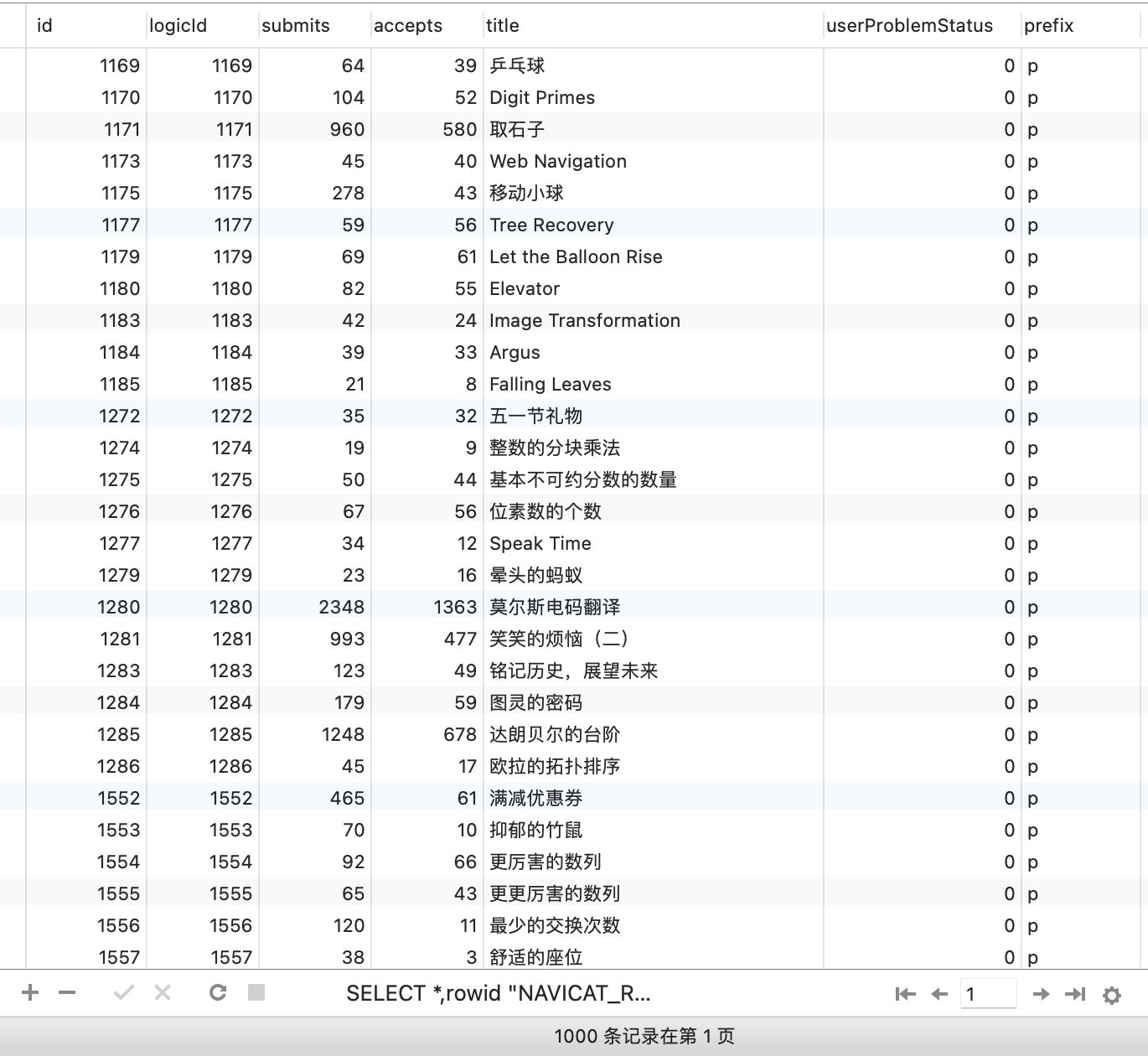Click the accepts column header
Image resolution: width=1148 pixels, height=1056 pixels.
[x=427, y=26]
